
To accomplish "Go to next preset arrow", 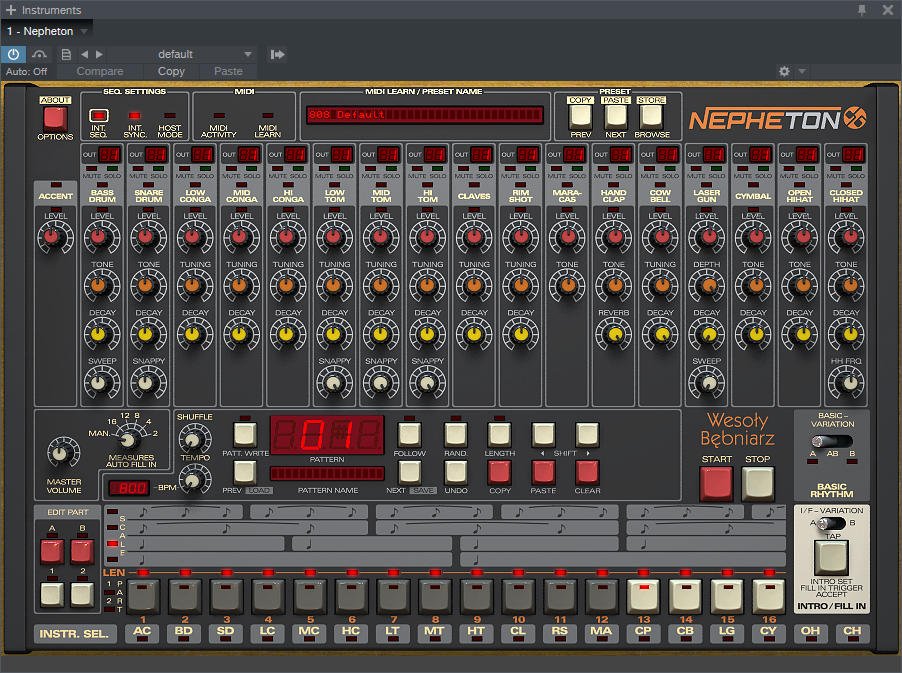I will point(99,54).
